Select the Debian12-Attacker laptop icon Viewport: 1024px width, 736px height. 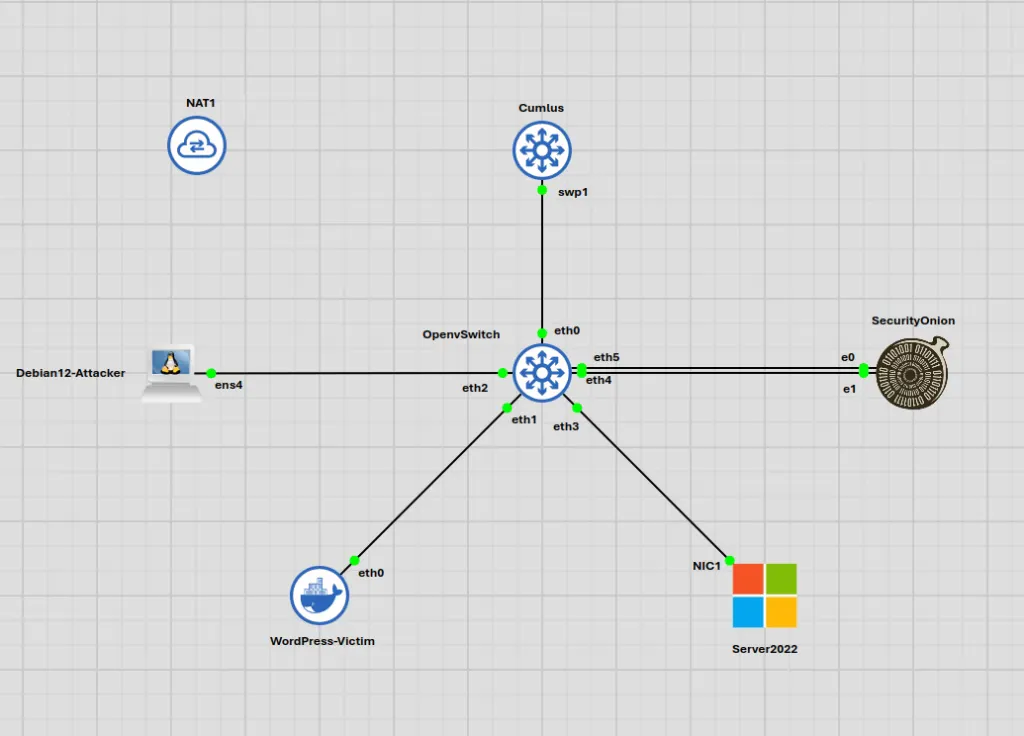pos(172,373)
